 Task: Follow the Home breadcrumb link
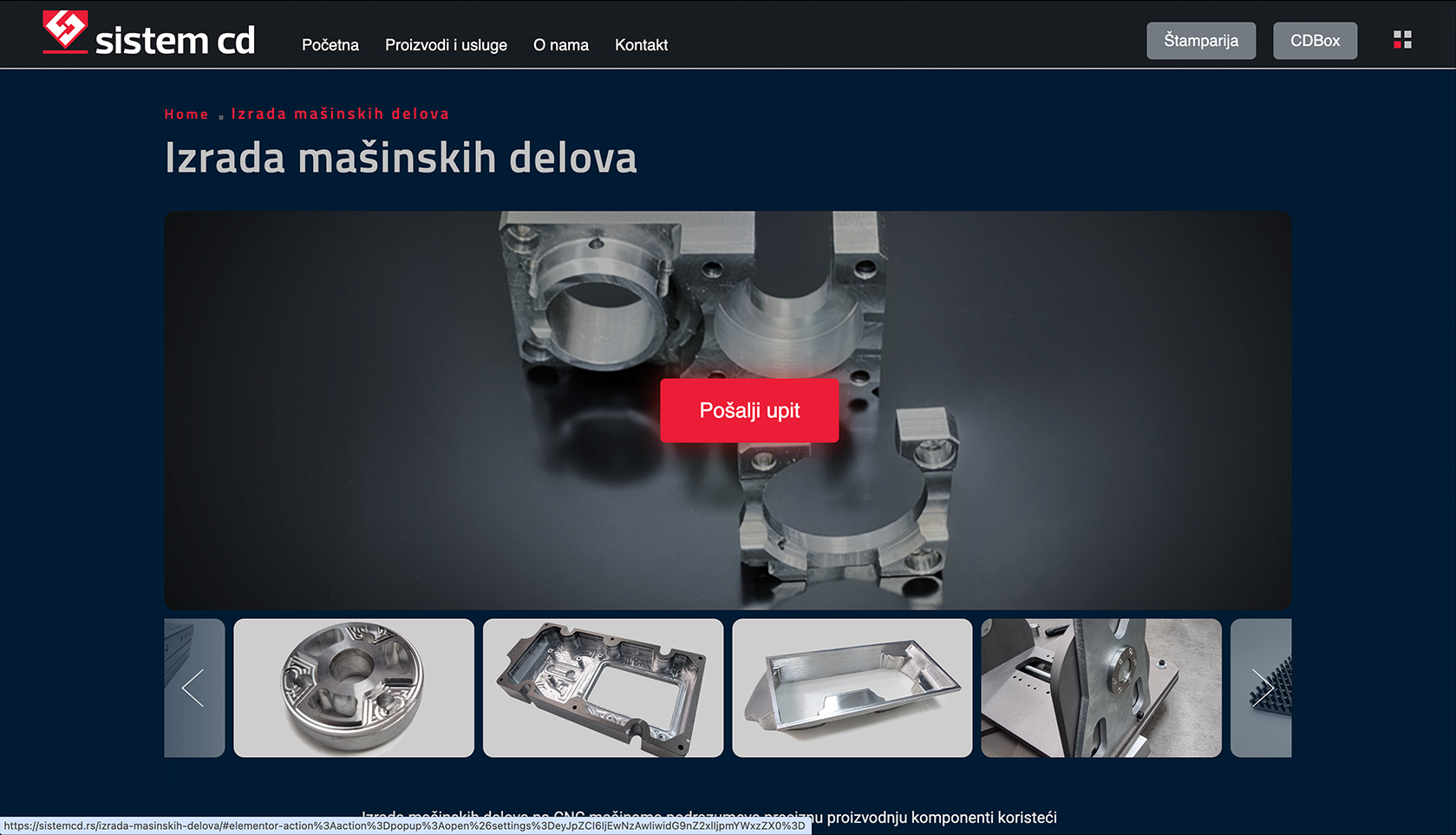186,114
